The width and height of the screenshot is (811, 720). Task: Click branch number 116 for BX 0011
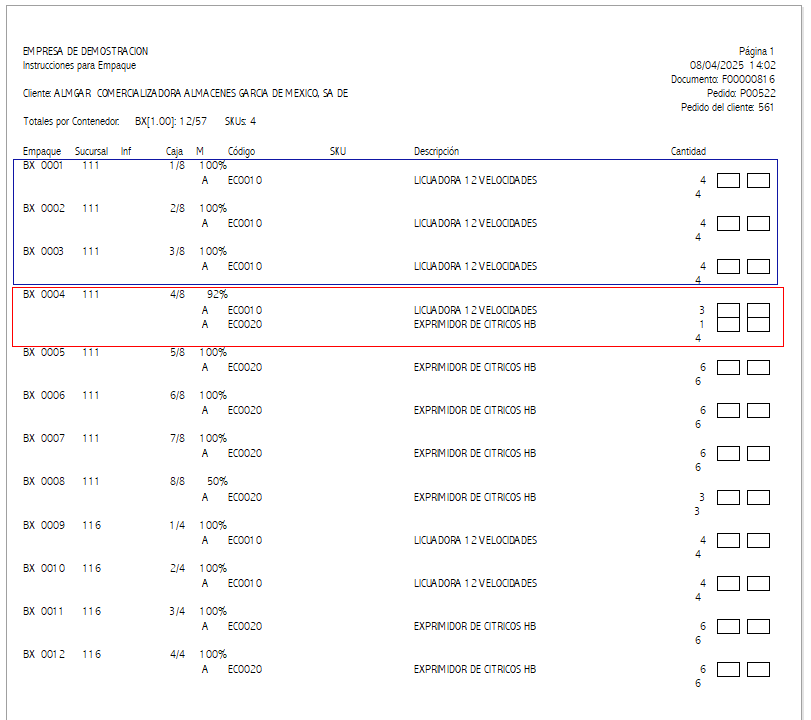[x=92, y=611]
